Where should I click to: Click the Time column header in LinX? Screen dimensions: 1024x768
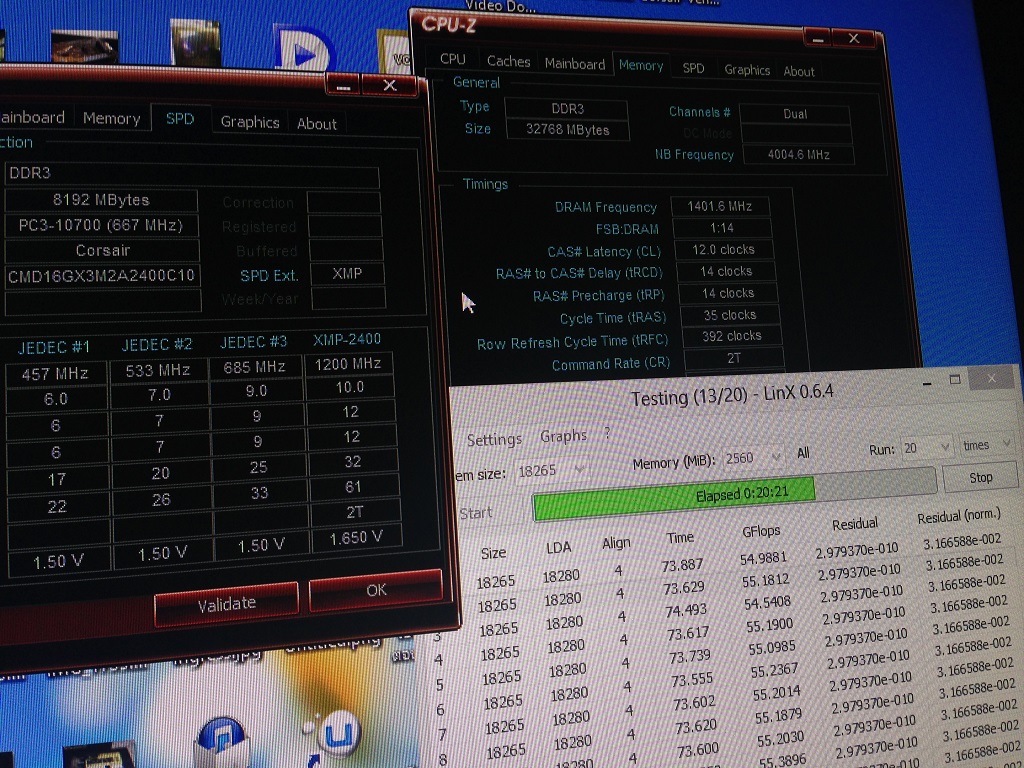click(680, 537)
